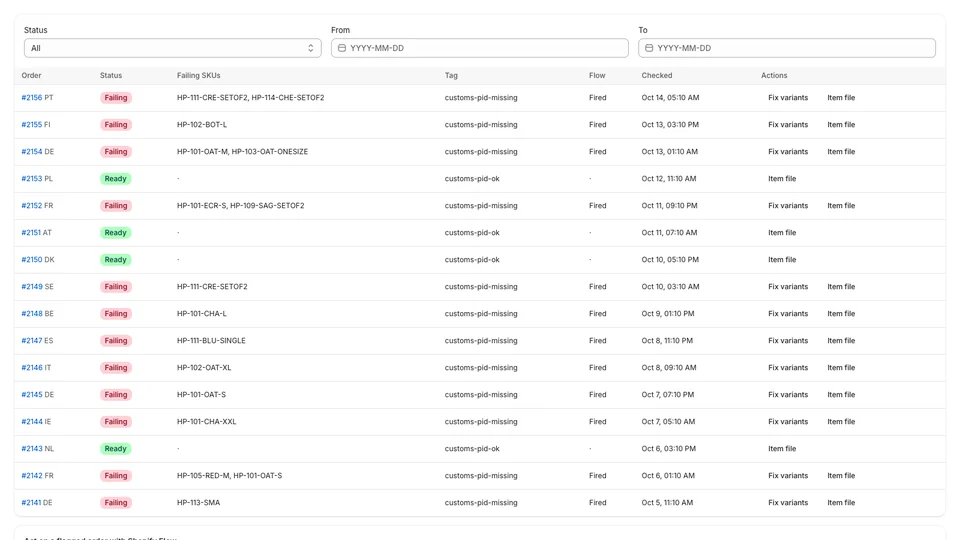Click Fix variants for order #2146
The width and height of the screenshot is (960, 540).
pos(788,367)
